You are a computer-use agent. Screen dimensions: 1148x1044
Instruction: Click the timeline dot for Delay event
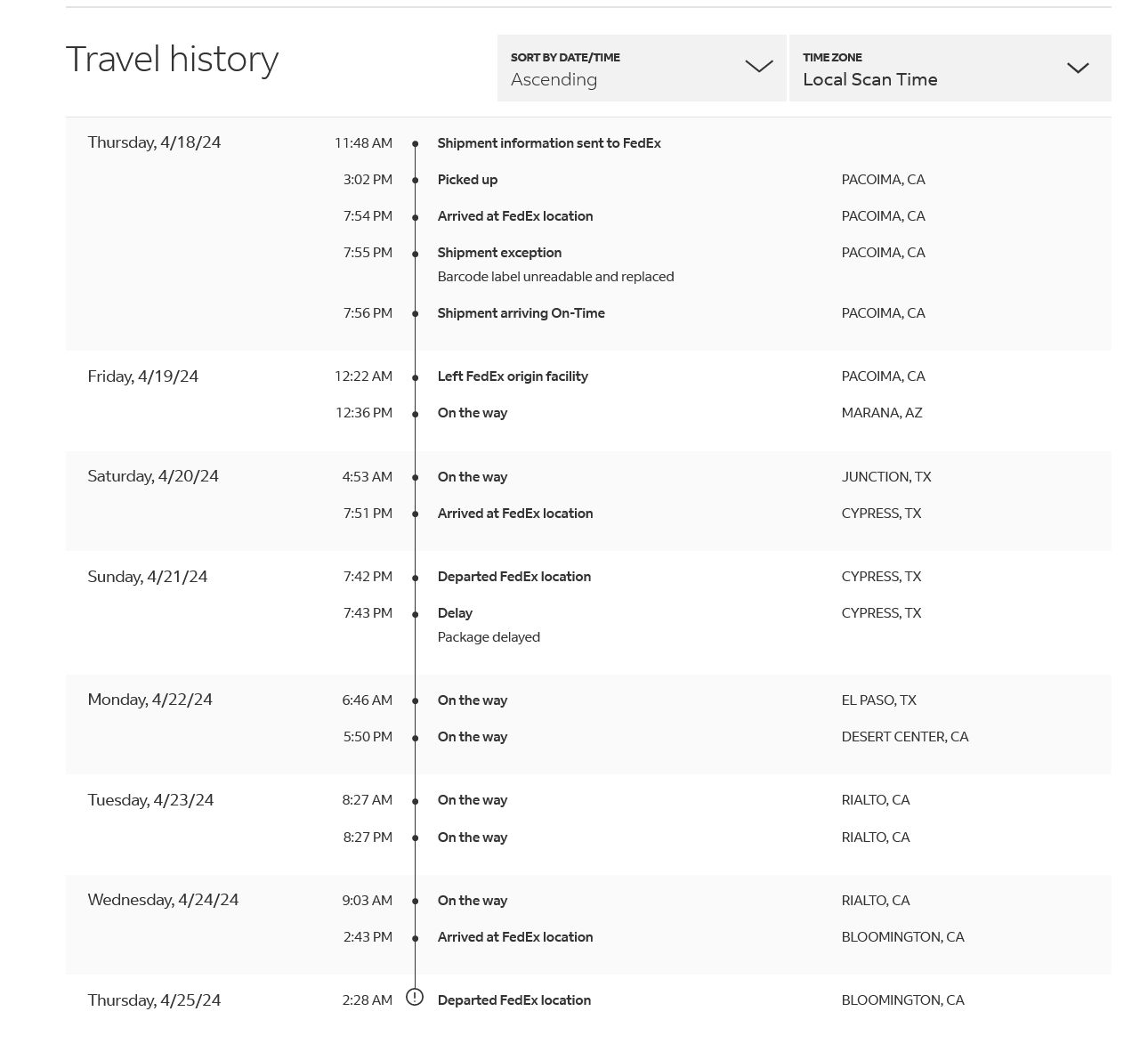click(x=415, y=614)
